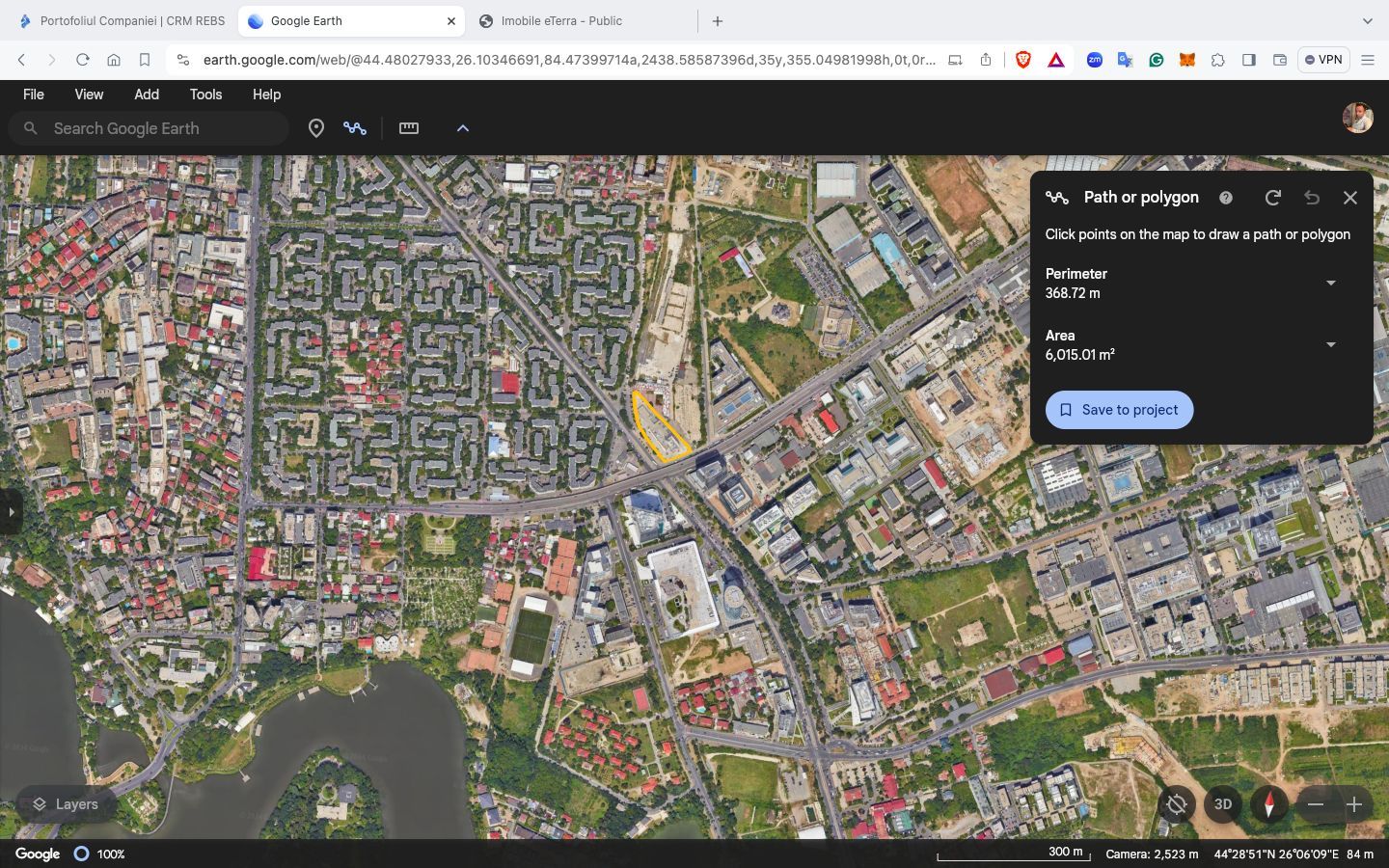The width and height of the screenshot is (1389, 868).
Task: Select the path or polygon drawing tool
Action: coord(355,128)
